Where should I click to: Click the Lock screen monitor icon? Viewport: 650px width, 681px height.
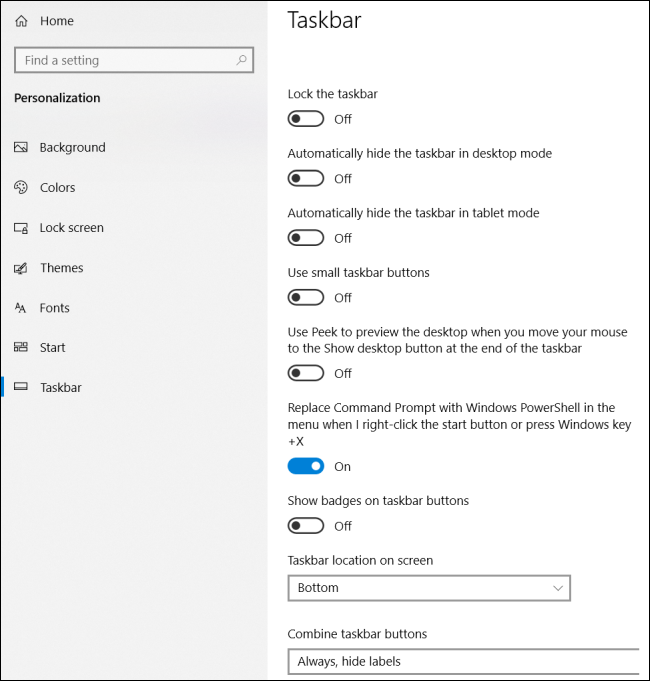pyautogui.click(x=21, y=228)
